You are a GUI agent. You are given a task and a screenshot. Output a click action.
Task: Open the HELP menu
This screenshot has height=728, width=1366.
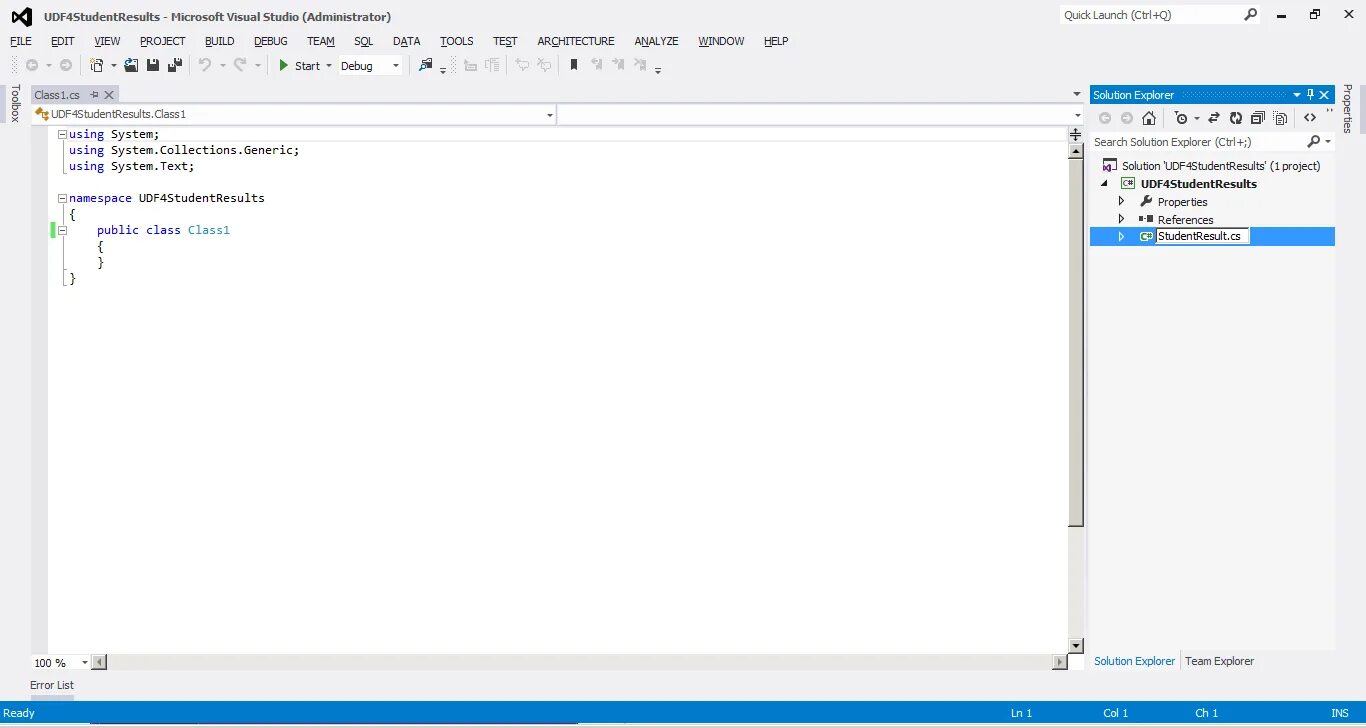click(x=776, y=41)
